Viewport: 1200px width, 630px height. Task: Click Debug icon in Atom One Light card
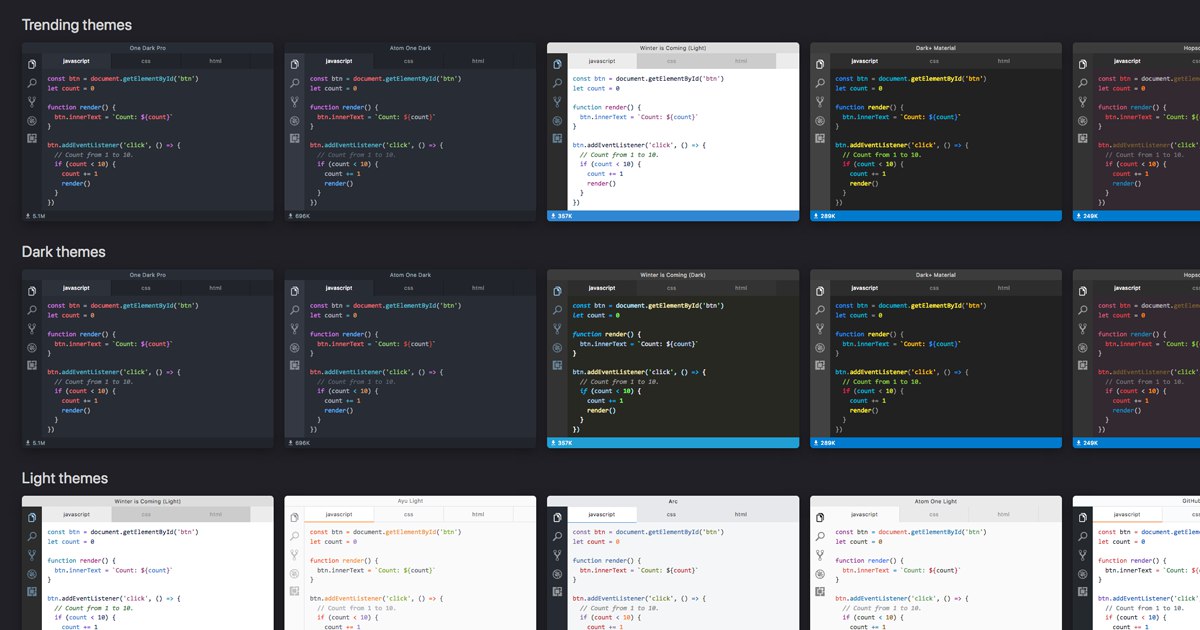[820, 574]
